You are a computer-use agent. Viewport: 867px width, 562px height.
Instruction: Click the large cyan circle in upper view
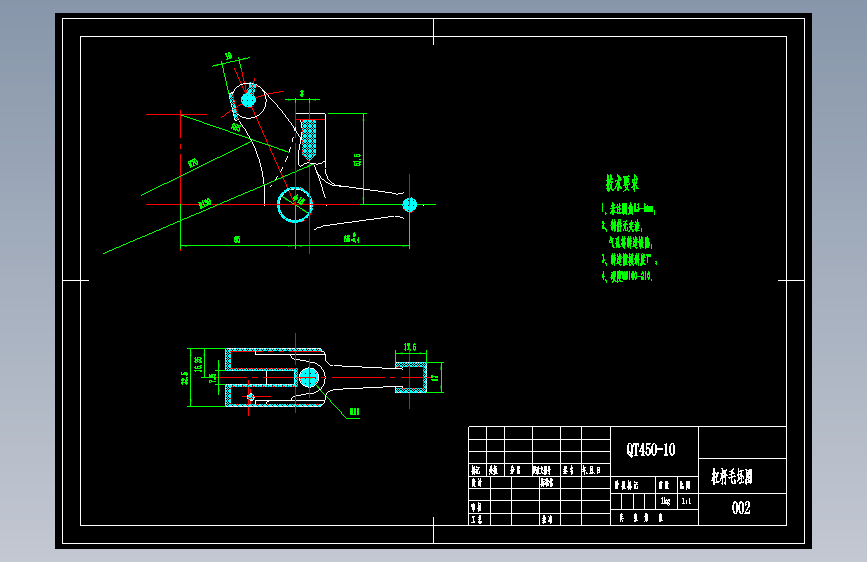[x=295, y=205]
